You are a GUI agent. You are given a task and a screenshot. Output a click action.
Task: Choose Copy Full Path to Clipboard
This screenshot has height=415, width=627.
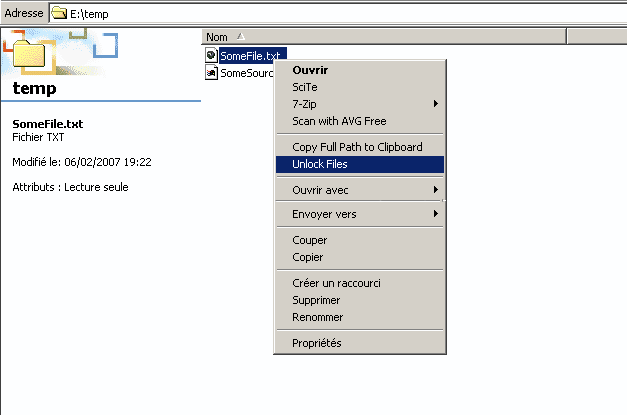coord(359,147)
